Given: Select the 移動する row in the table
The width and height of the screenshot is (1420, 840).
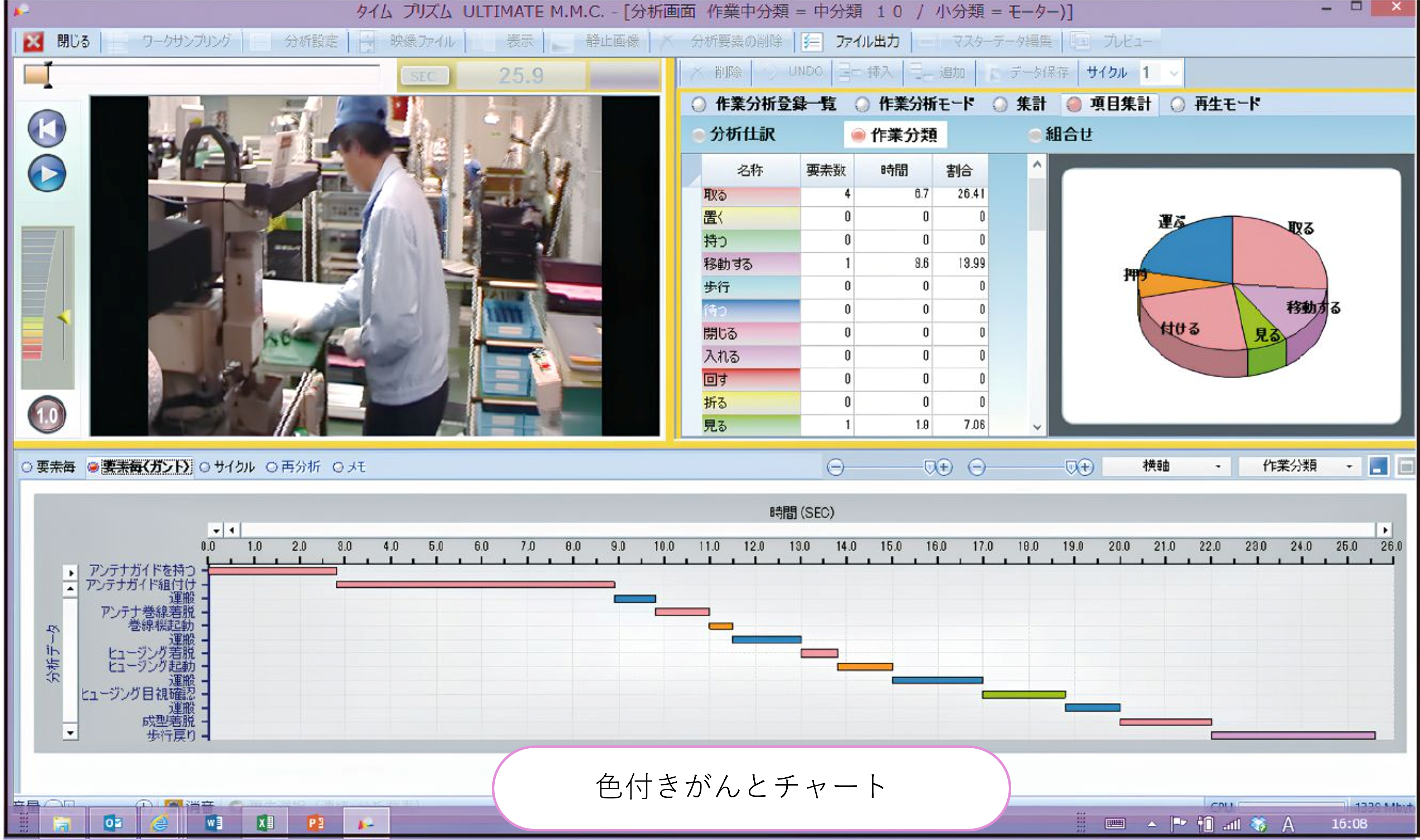Looking at the screenshot, I should coord(844,264).
